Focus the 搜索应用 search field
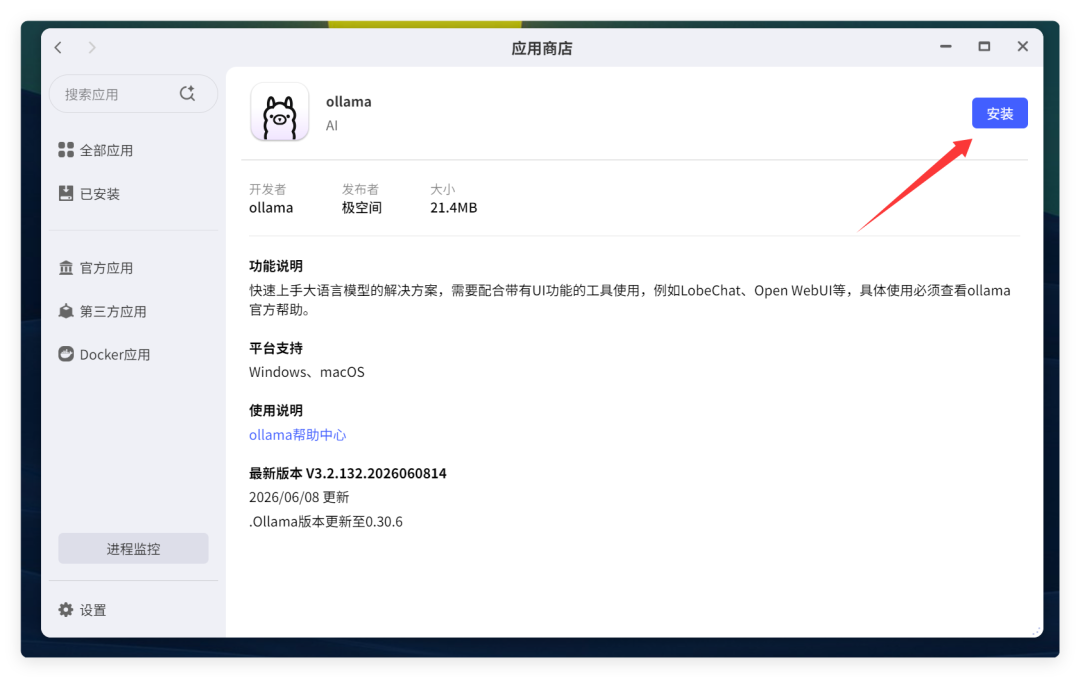The height and width of the screenshot is (678, 1080). tap(134, 94)
